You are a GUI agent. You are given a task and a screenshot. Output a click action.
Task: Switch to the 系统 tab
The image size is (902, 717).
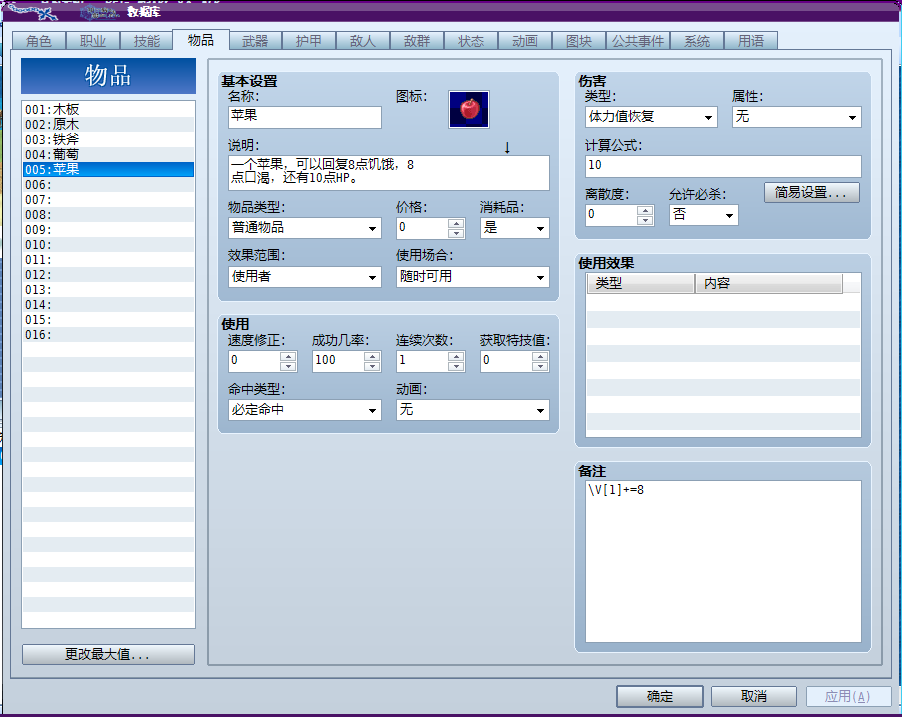pyautogui.click(x=697, y=41)
